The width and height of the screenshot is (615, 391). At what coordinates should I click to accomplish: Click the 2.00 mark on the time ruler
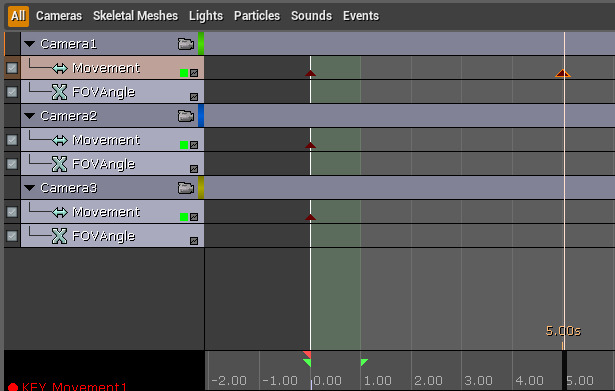coord(428,380)
